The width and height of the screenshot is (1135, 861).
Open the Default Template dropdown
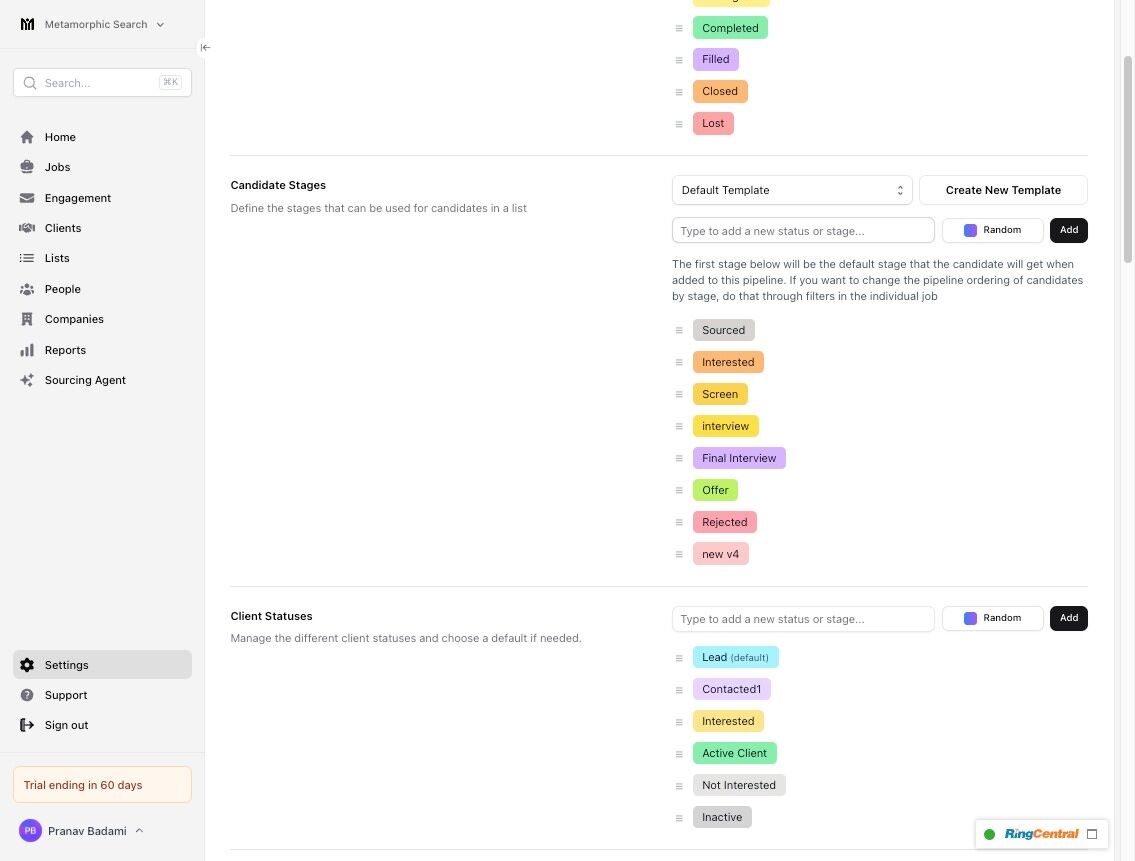click(792, 190)
